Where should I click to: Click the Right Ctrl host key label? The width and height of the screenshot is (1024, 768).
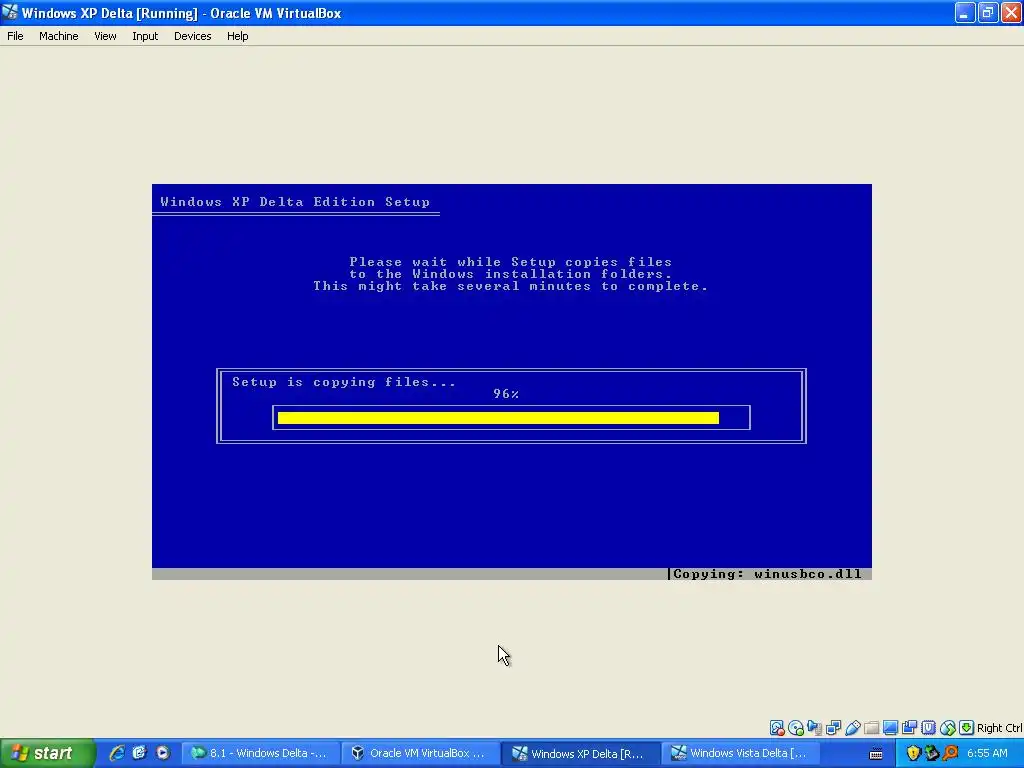point(999,728)
